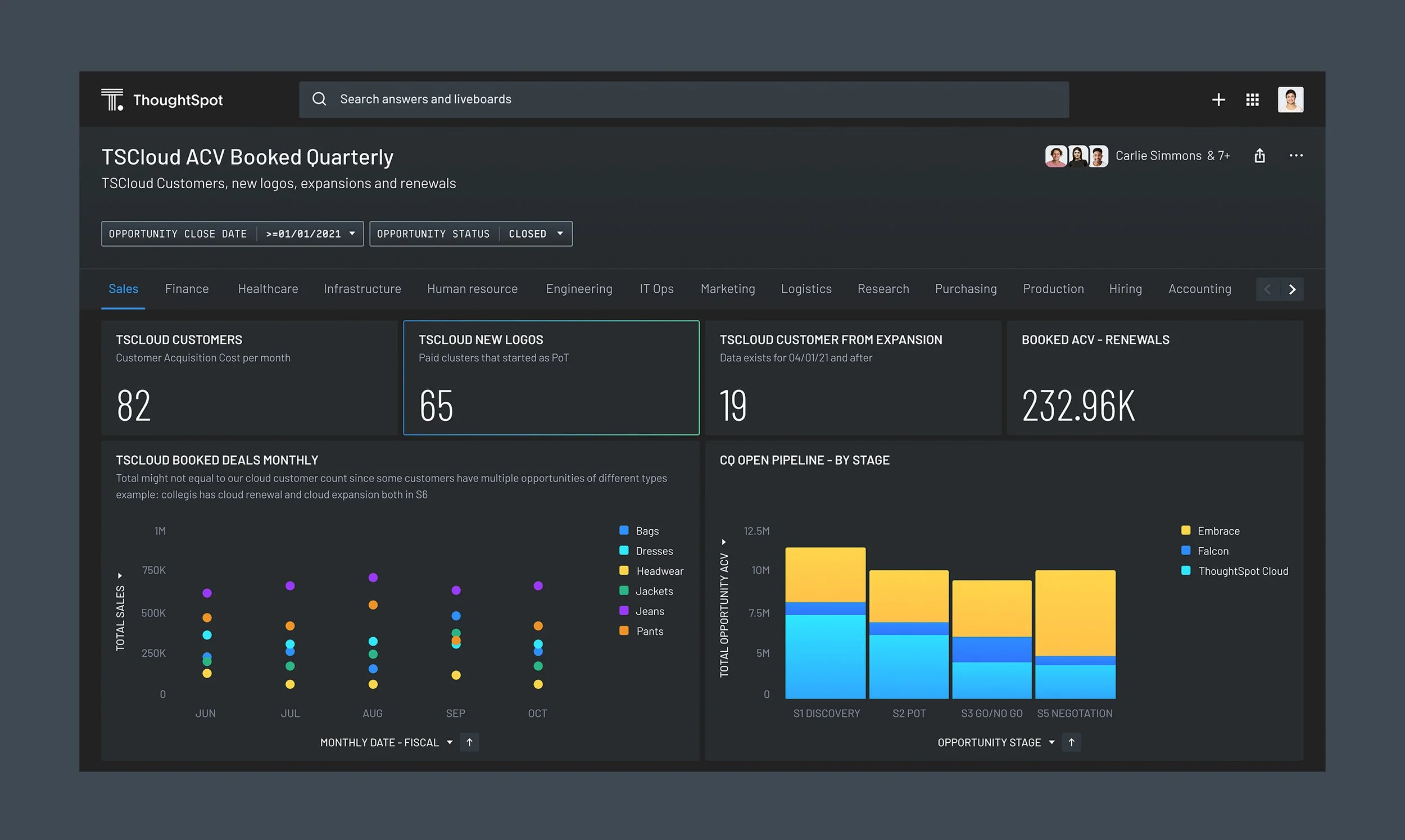Click Carlie Simmons & 7+ collaborators
Image resolution: width=1405 pixels, height=840 pixels.
coord(1172,156)
